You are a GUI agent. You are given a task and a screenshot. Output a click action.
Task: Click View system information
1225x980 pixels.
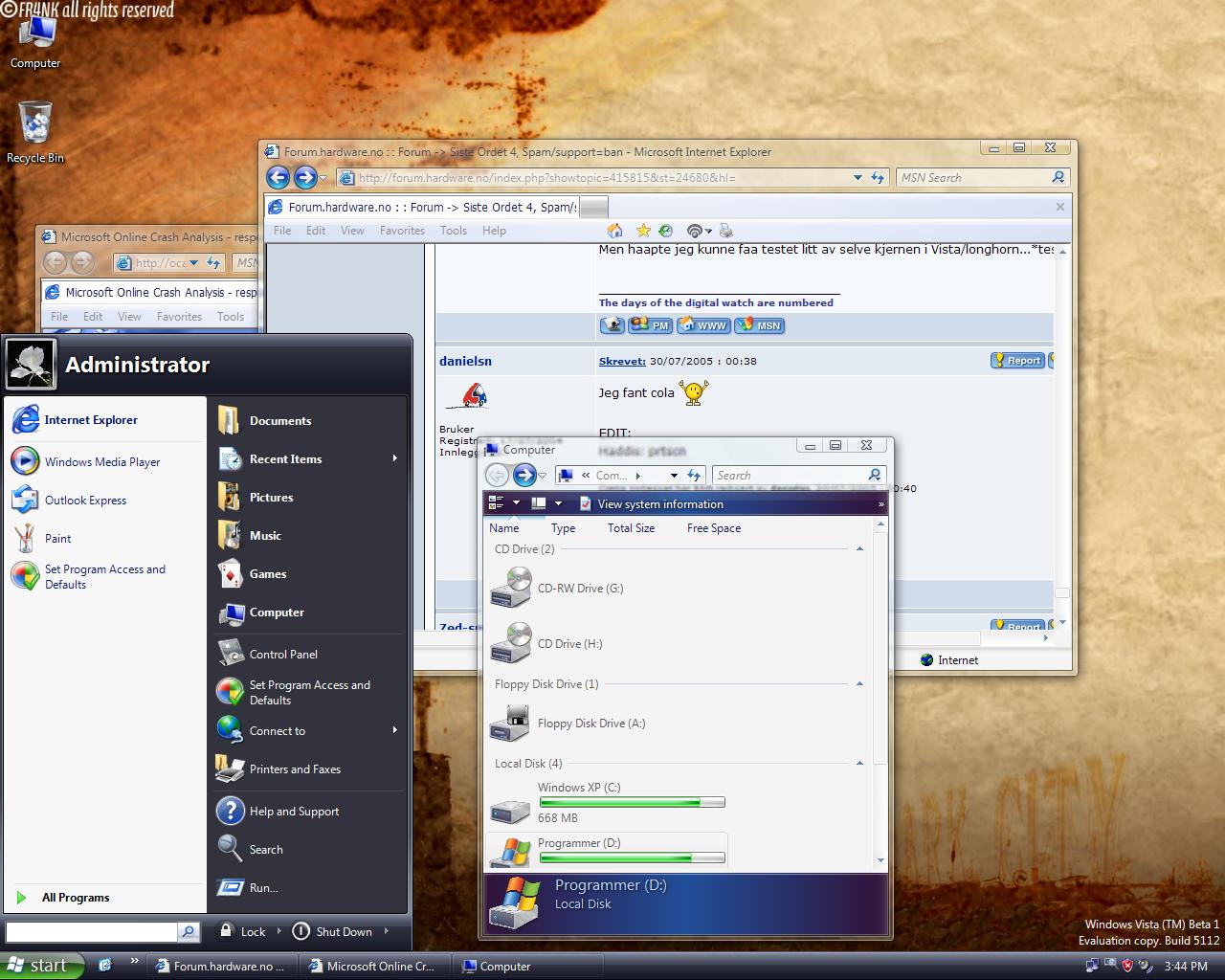tap(651, 504)
